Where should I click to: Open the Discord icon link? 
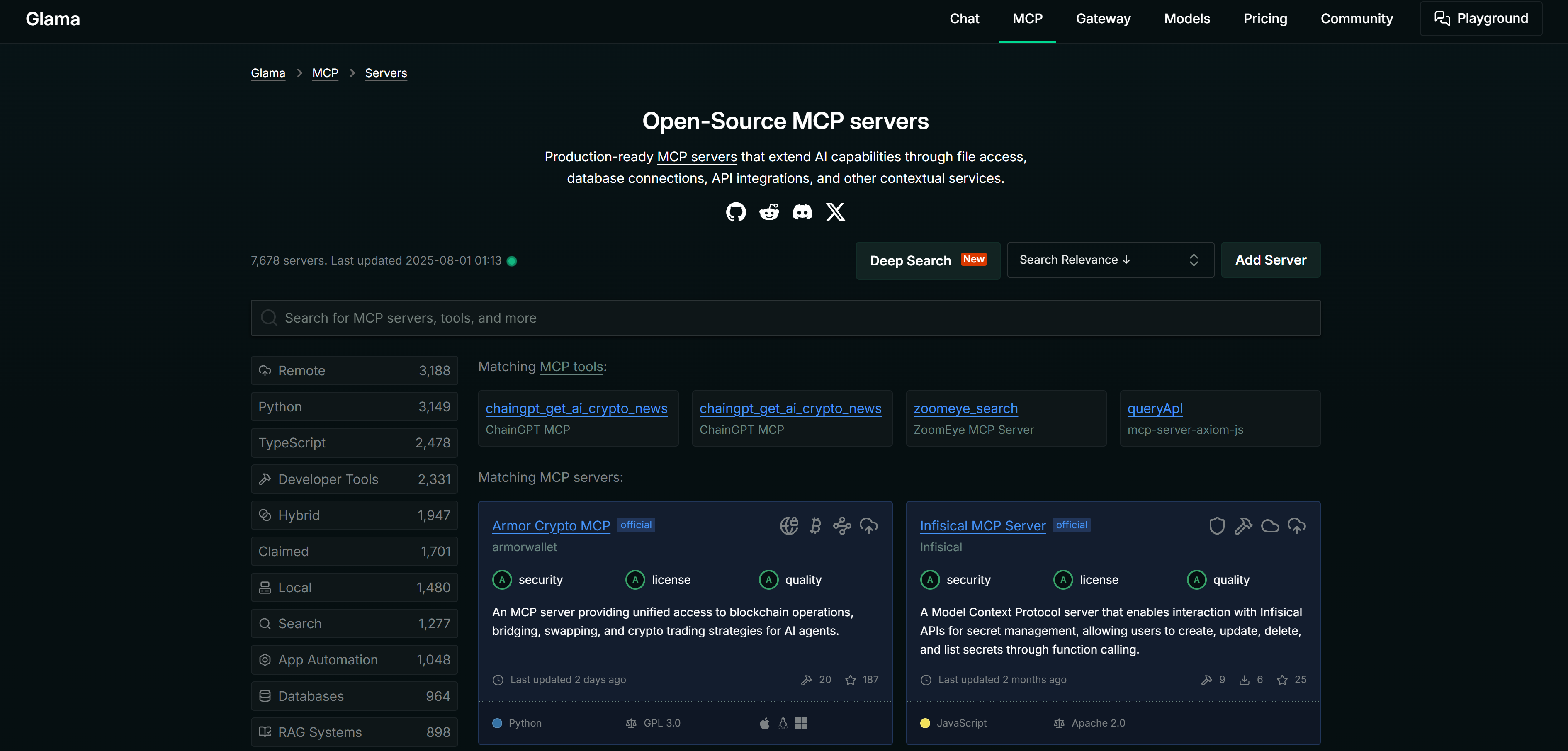pos(802,212)
